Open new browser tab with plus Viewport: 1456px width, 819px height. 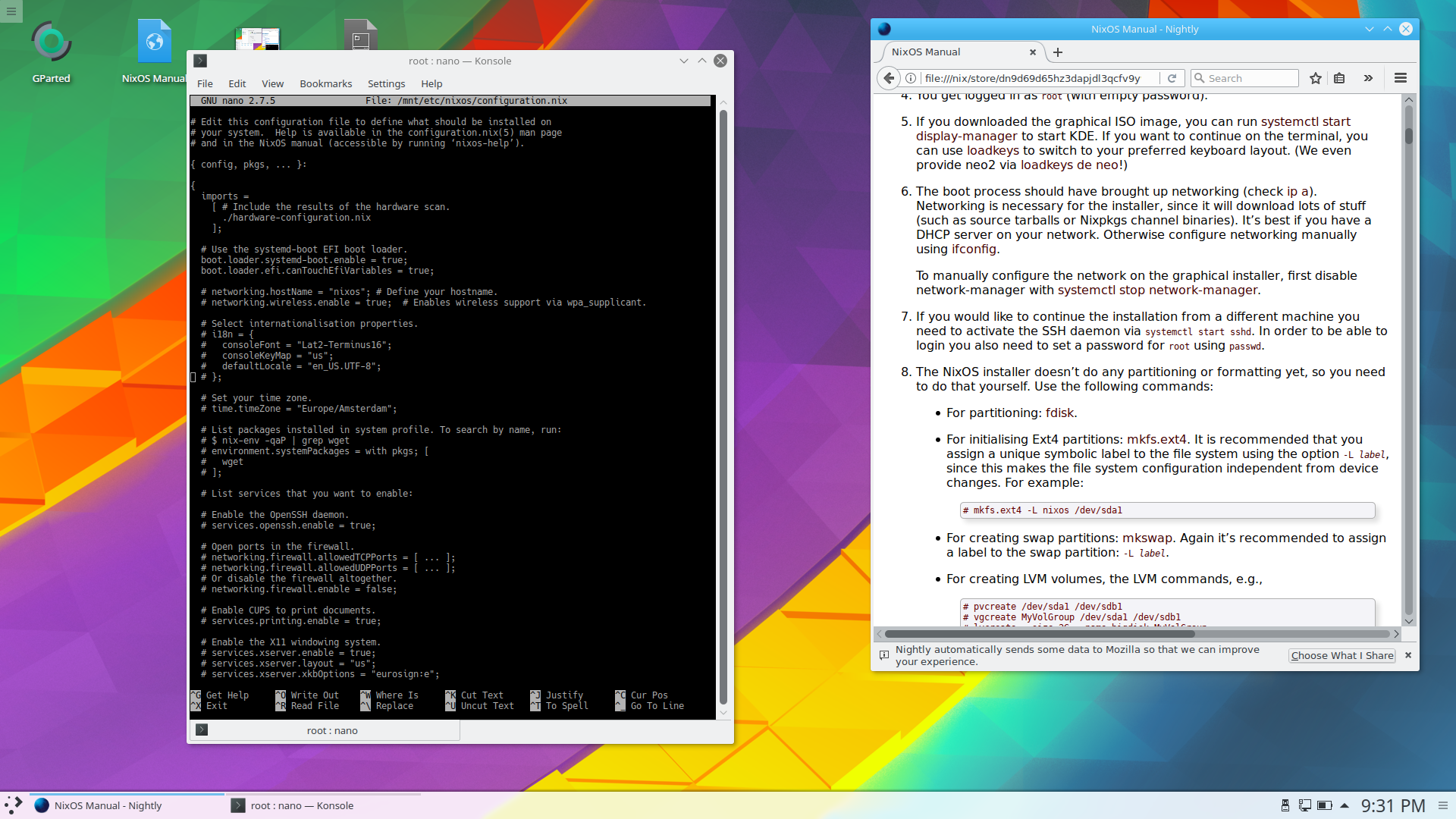(1058, 52)
